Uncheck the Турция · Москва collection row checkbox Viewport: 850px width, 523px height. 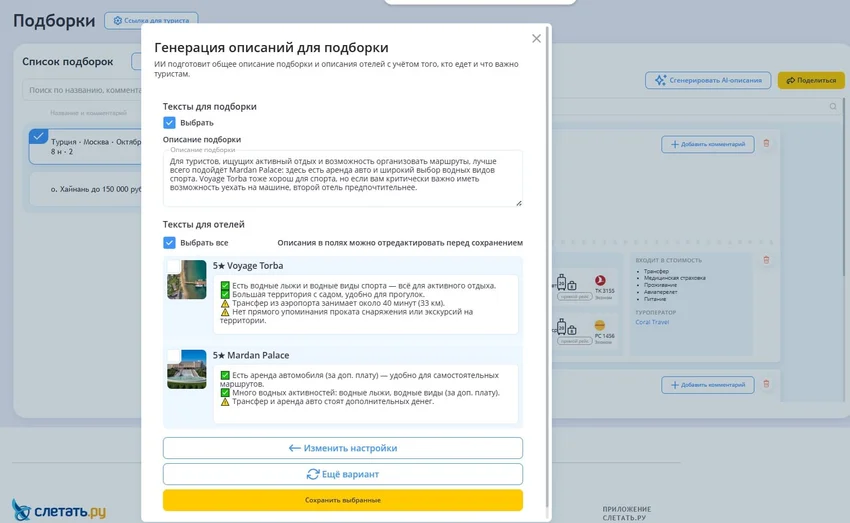tap(38, 137)
